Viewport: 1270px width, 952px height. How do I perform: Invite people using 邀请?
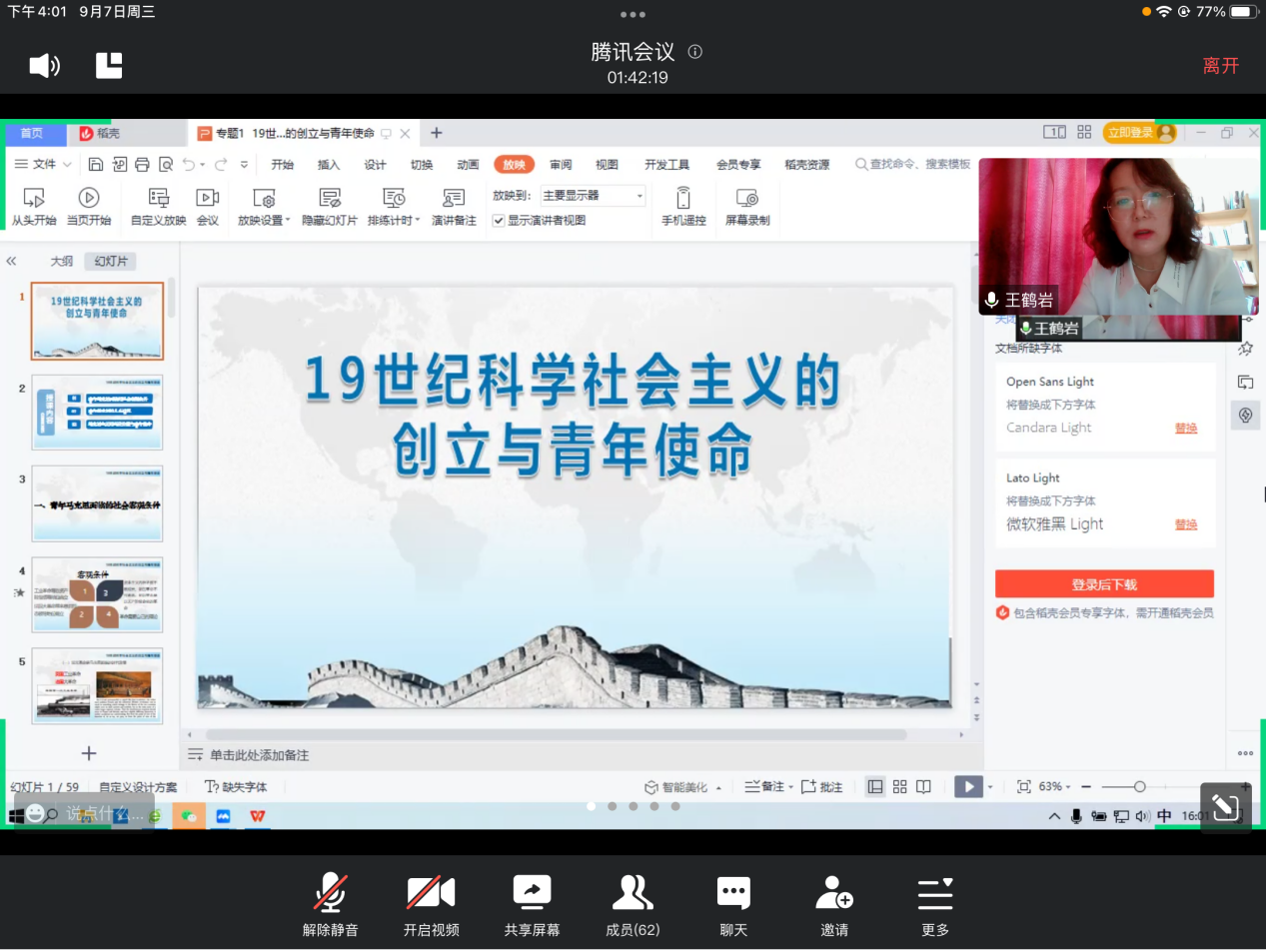pos(834,906)
